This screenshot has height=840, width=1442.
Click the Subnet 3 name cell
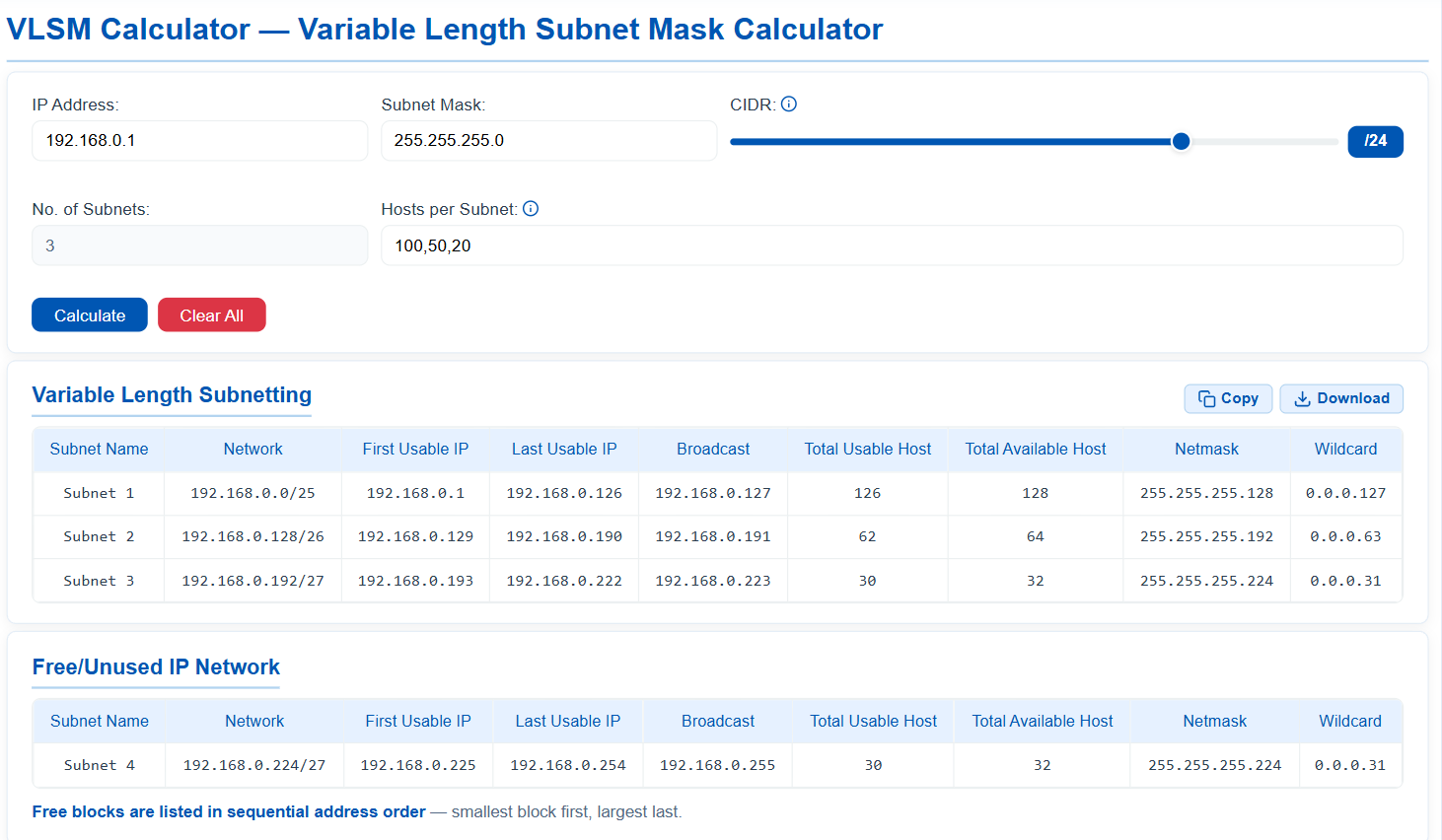(x=99, y=581)
